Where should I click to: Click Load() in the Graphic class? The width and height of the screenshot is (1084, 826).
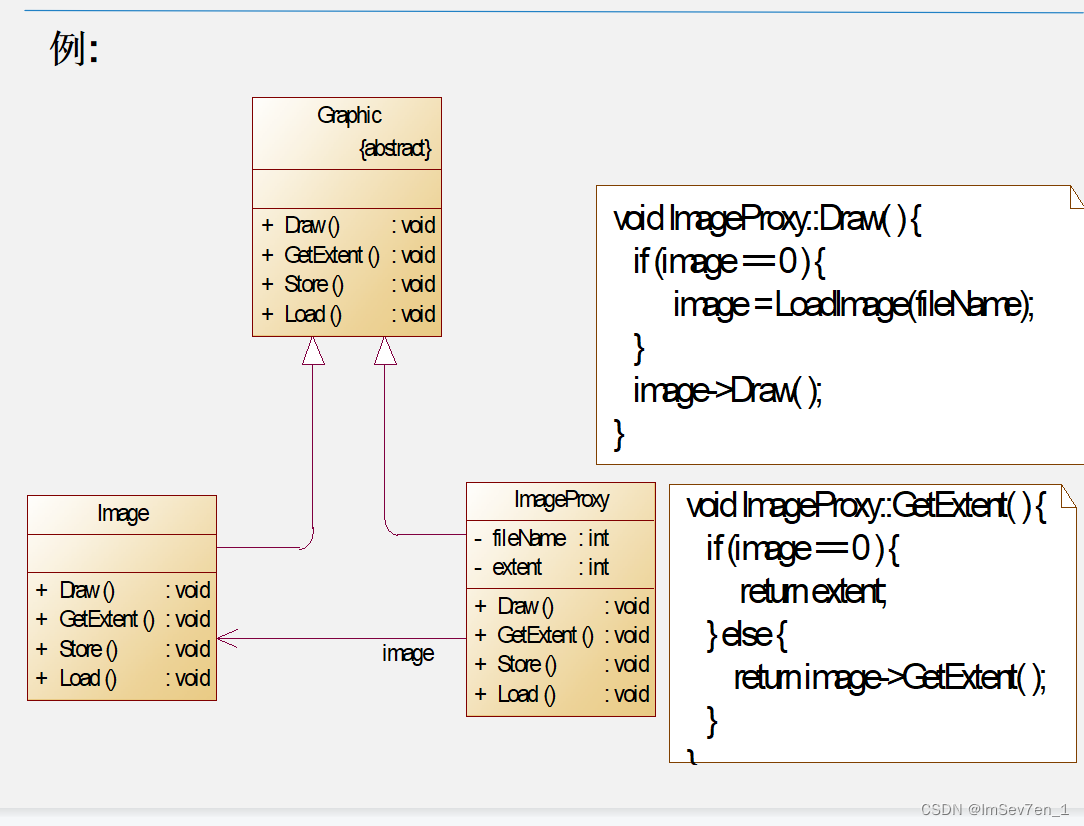point(312,315)
